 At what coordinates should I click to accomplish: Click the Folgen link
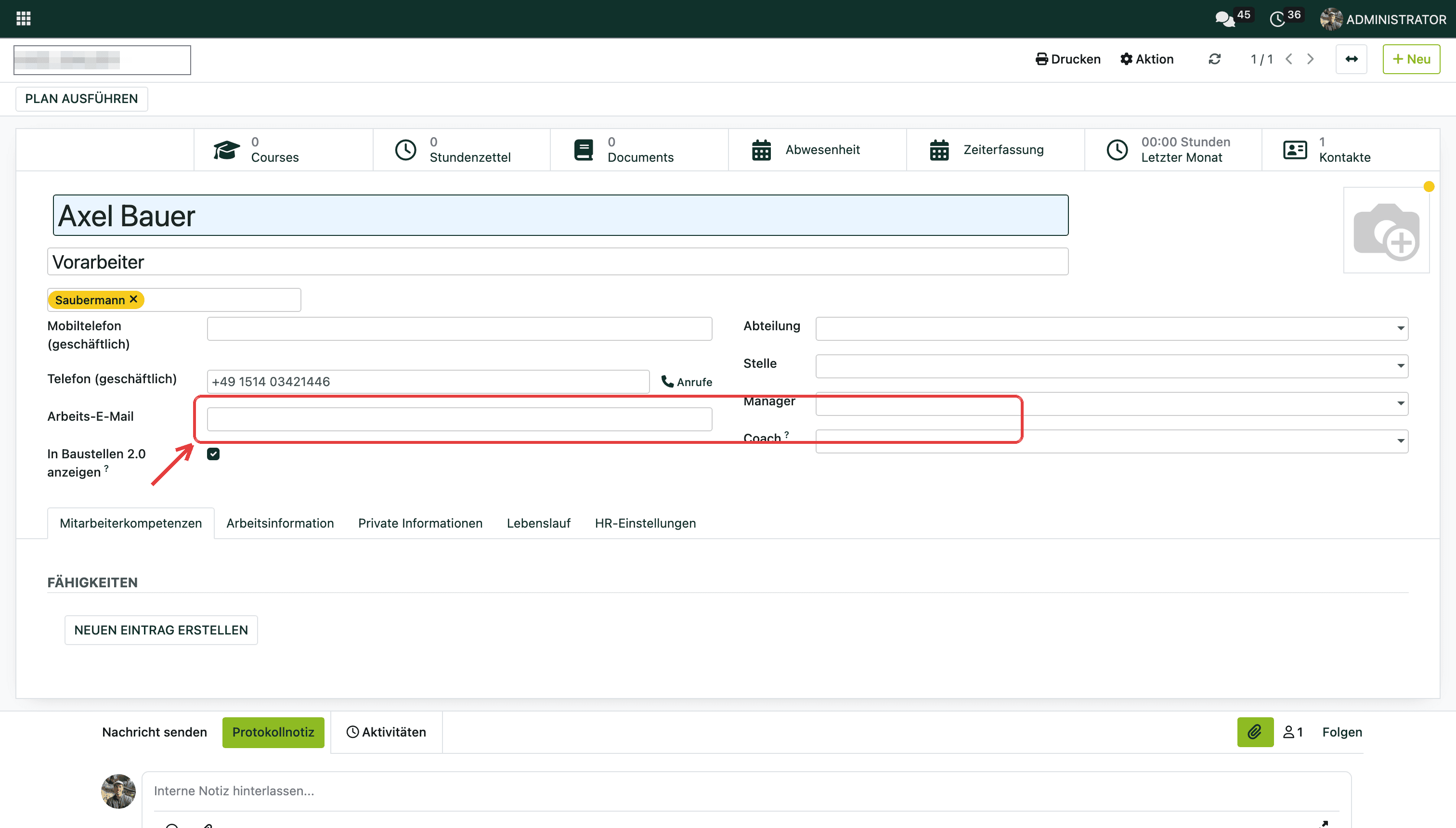tap(1342, 732)
